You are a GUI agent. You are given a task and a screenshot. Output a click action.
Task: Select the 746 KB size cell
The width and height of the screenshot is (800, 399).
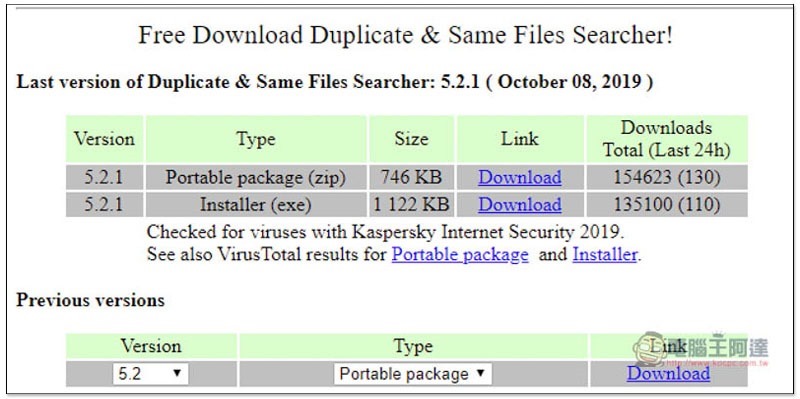pyautogui.click(x=411, y=177)
